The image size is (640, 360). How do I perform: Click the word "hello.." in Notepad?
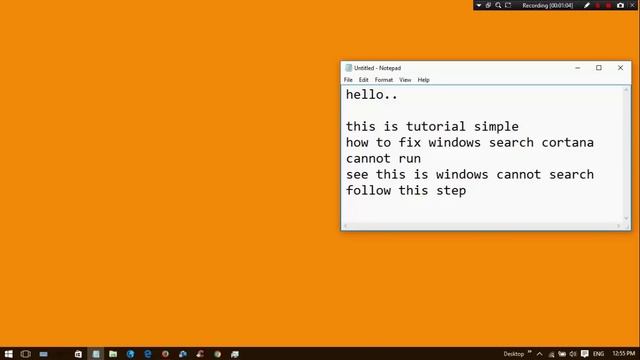click(x=371, y=95)
